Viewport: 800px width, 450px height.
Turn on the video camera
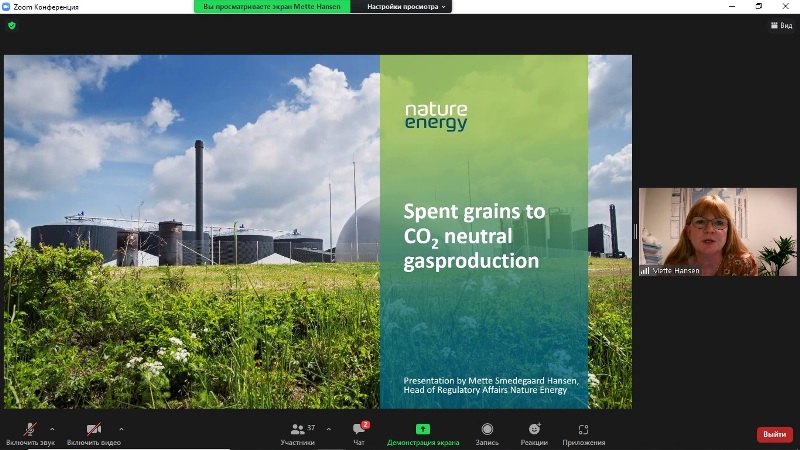tap(93, 429)
